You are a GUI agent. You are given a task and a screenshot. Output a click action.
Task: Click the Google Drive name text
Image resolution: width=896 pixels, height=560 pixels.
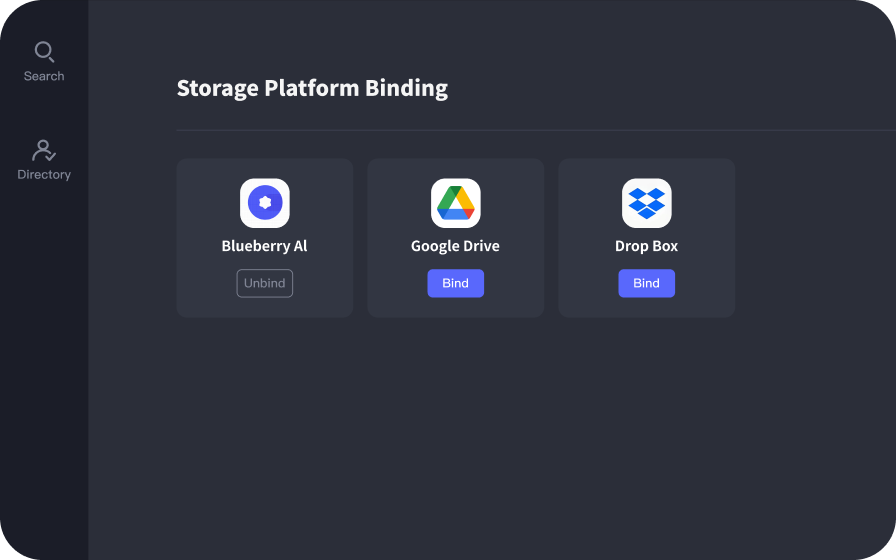(455, 246)
